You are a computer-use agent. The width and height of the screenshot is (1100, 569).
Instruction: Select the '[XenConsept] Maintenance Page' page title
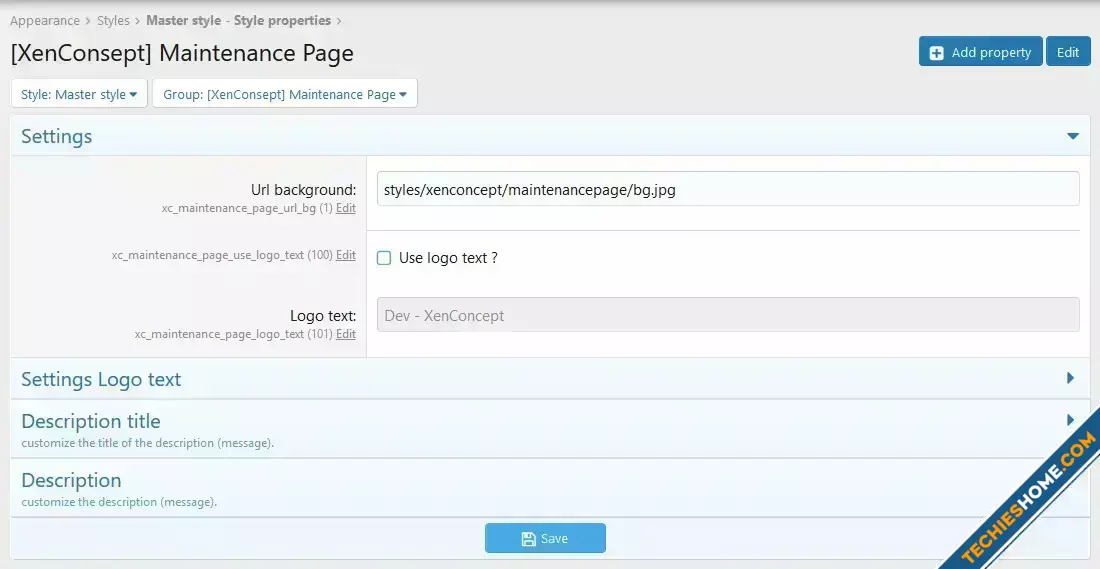[182, 53]
